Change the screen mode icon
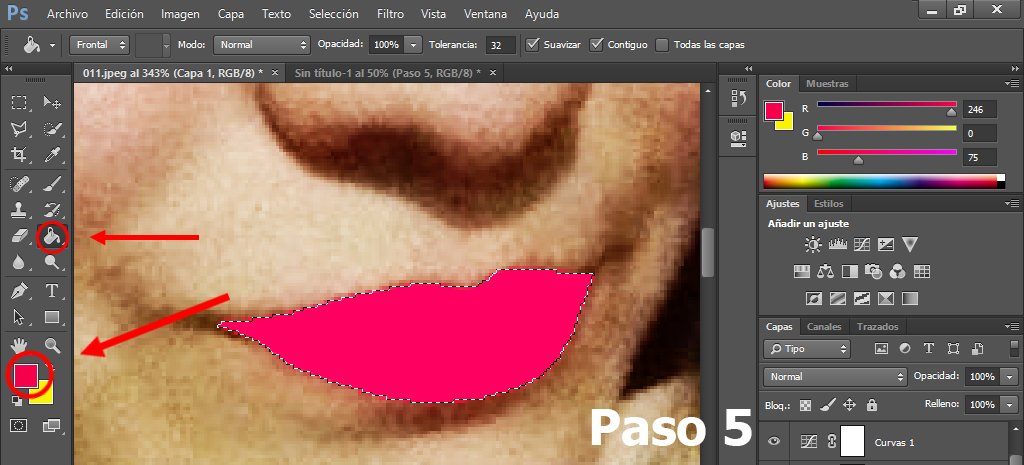 pos(52,426)
